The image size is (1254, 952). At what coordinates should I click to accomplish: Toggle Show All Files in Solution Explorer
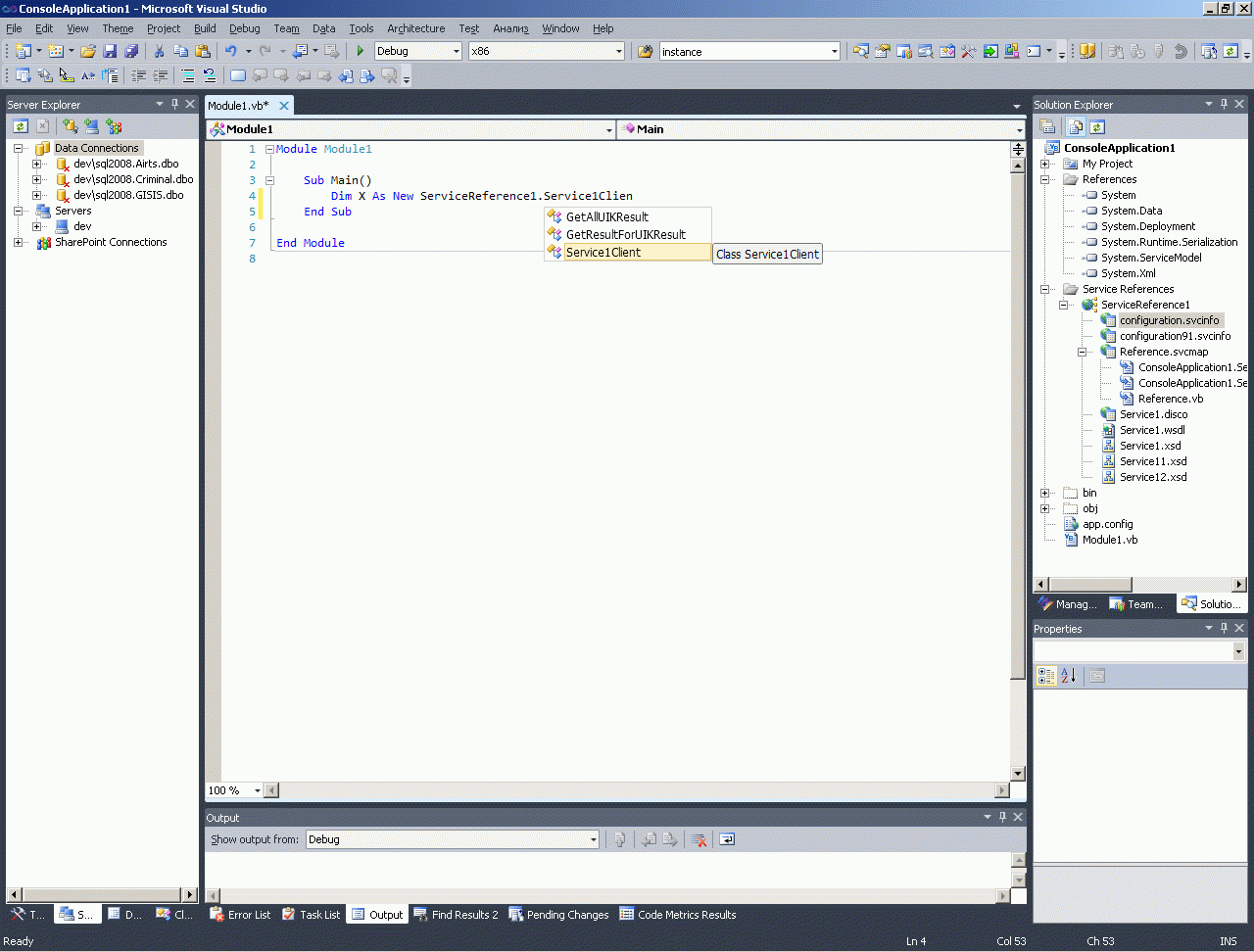coord(1076,126)
